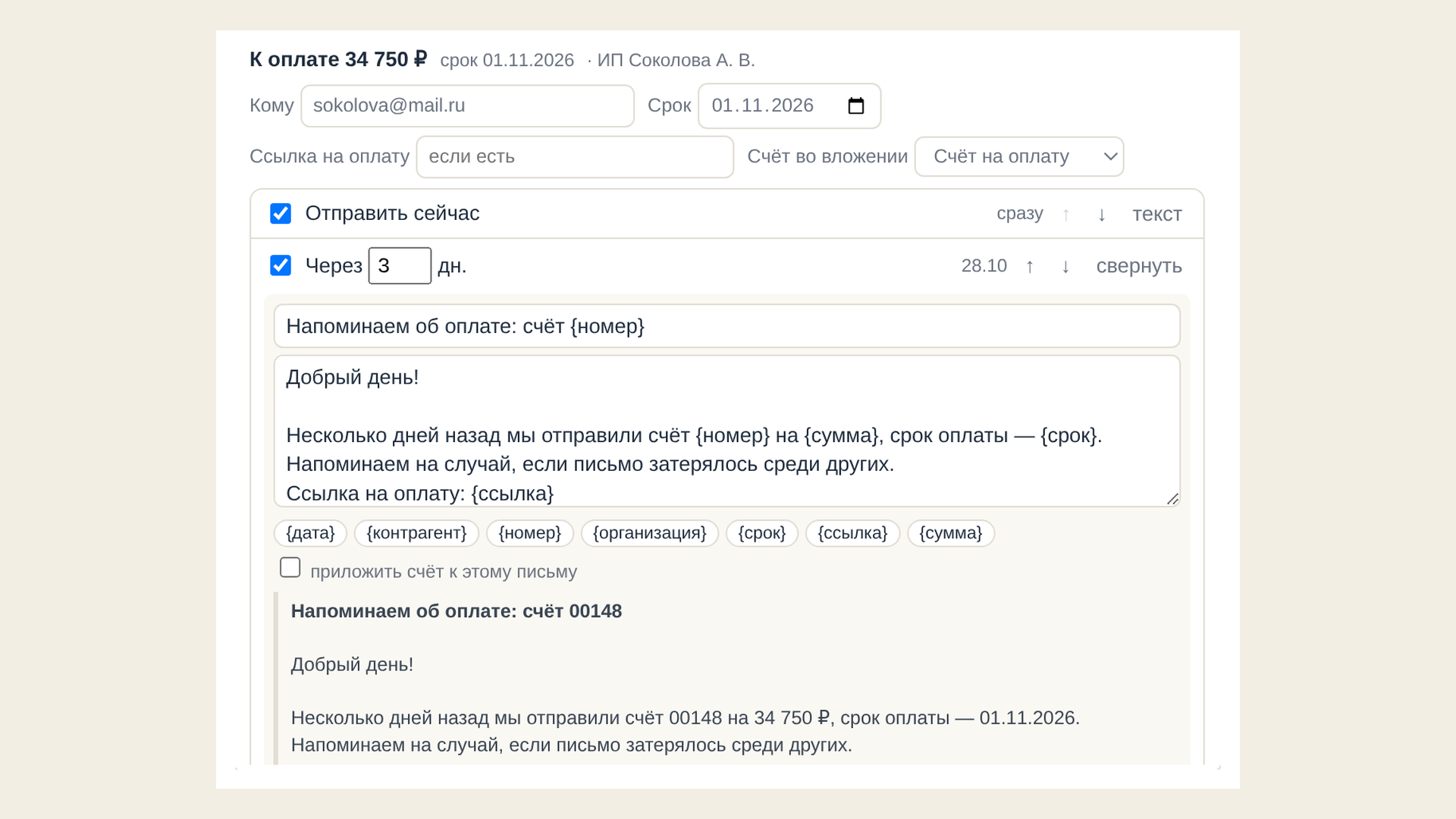Click the '28.10' send date label

click(x=984, y=265)
